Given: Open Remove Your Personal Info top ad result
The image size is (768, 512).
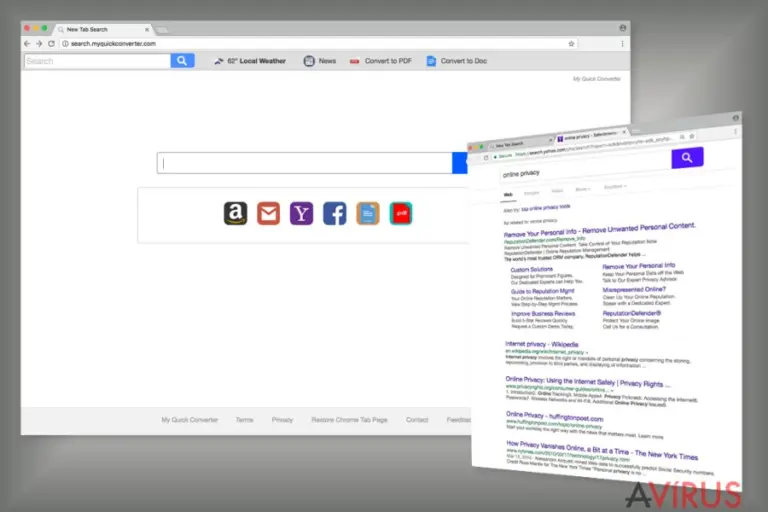Looking at the screenshot, I should coord(600,230).
